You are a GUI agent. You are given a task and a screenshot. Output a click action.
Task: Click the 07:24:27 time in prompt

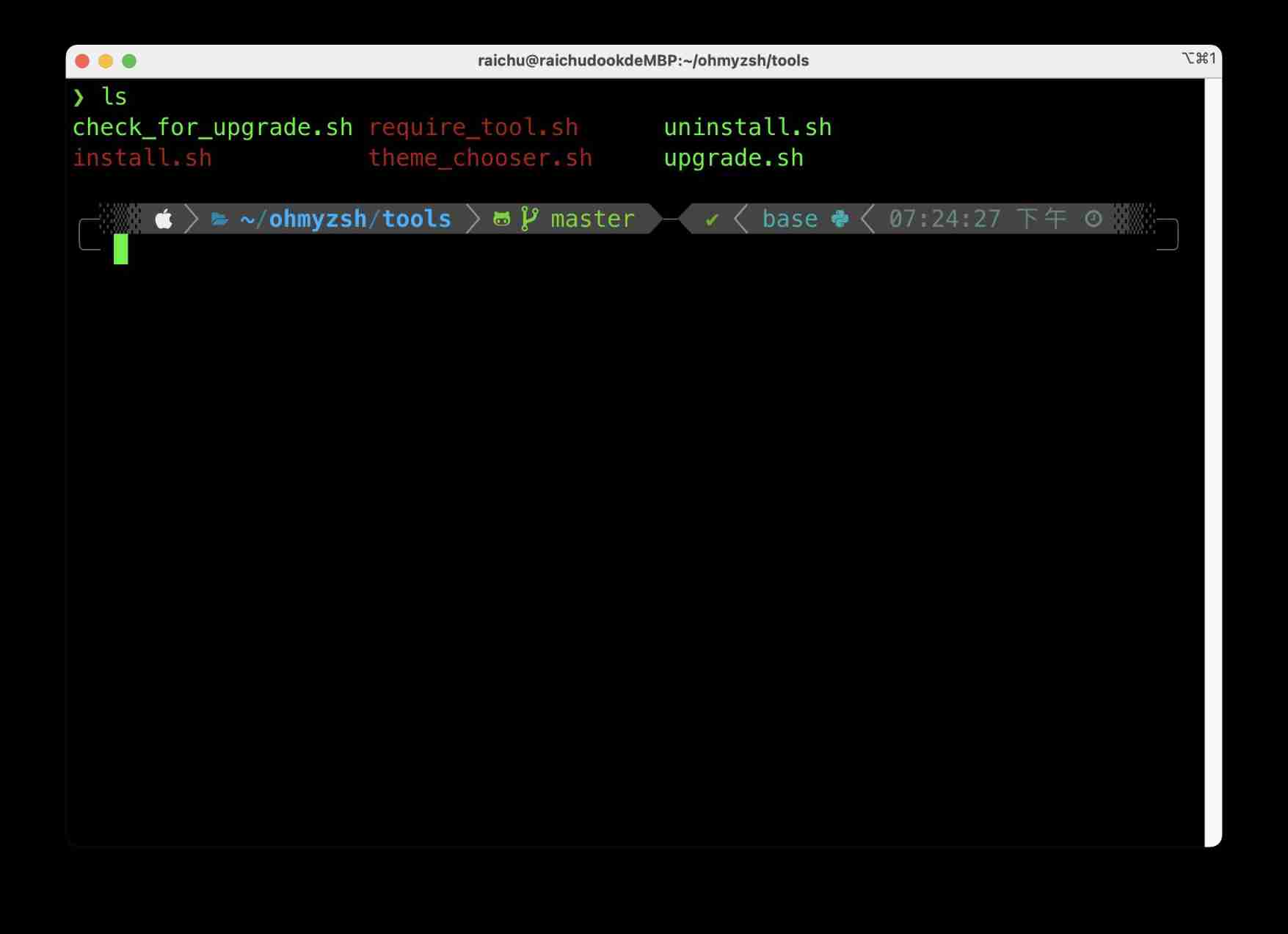(945, 219)
